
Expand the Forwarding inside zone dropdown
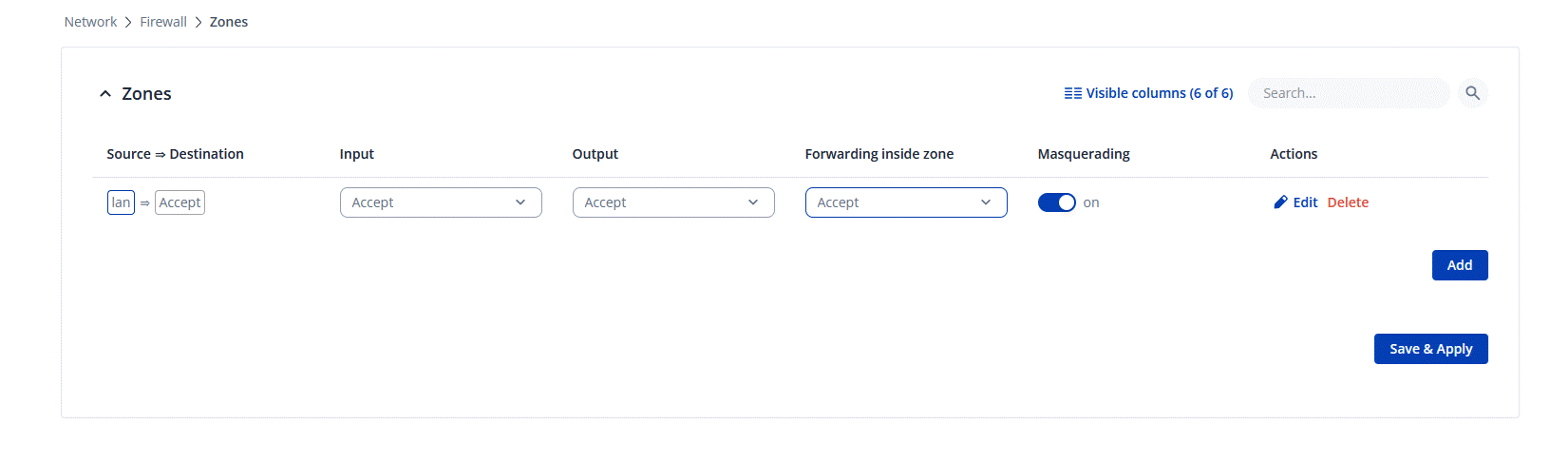tap(906, 202)
